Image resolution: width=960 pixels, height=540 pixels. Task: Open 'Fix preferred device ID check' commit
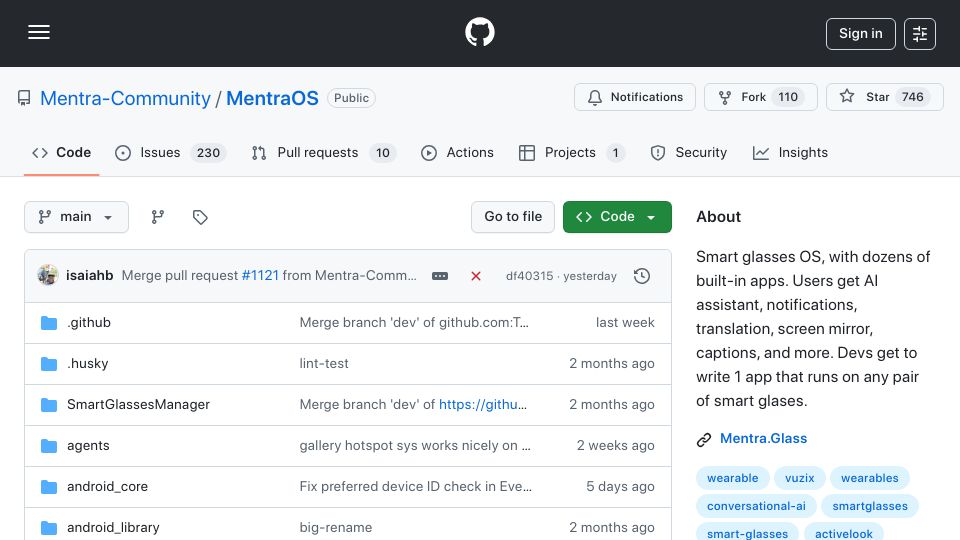click(x=415, y=487)
